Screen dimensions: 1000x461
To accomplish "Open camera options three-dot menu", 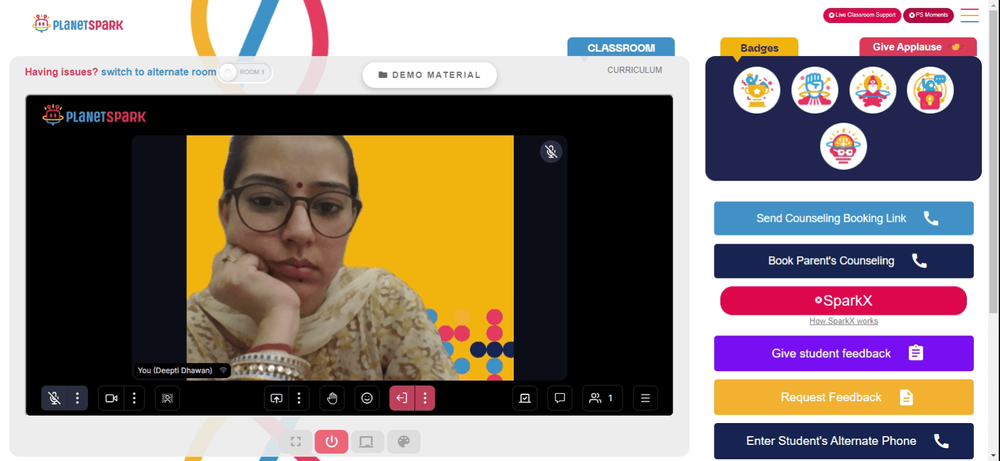I will point(134,399).
